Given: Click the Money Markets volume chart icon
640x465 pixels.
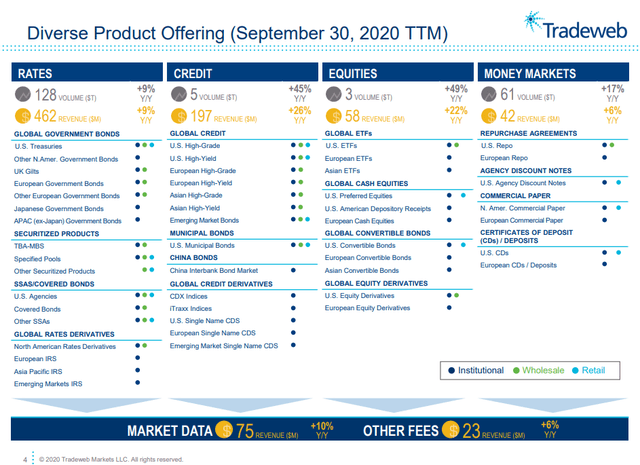Looking at the screenshot, I should point(489,94).
